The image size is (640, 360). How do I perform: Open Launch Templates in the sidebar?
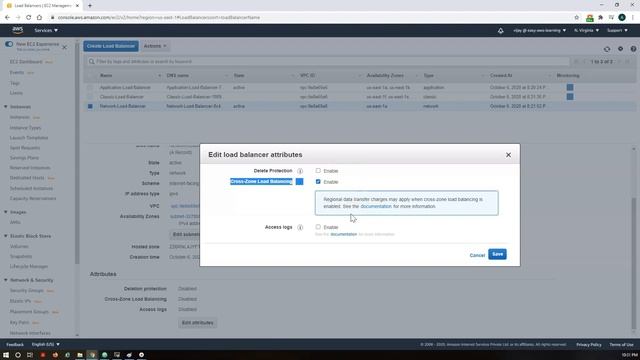click(x=29, y=138)
